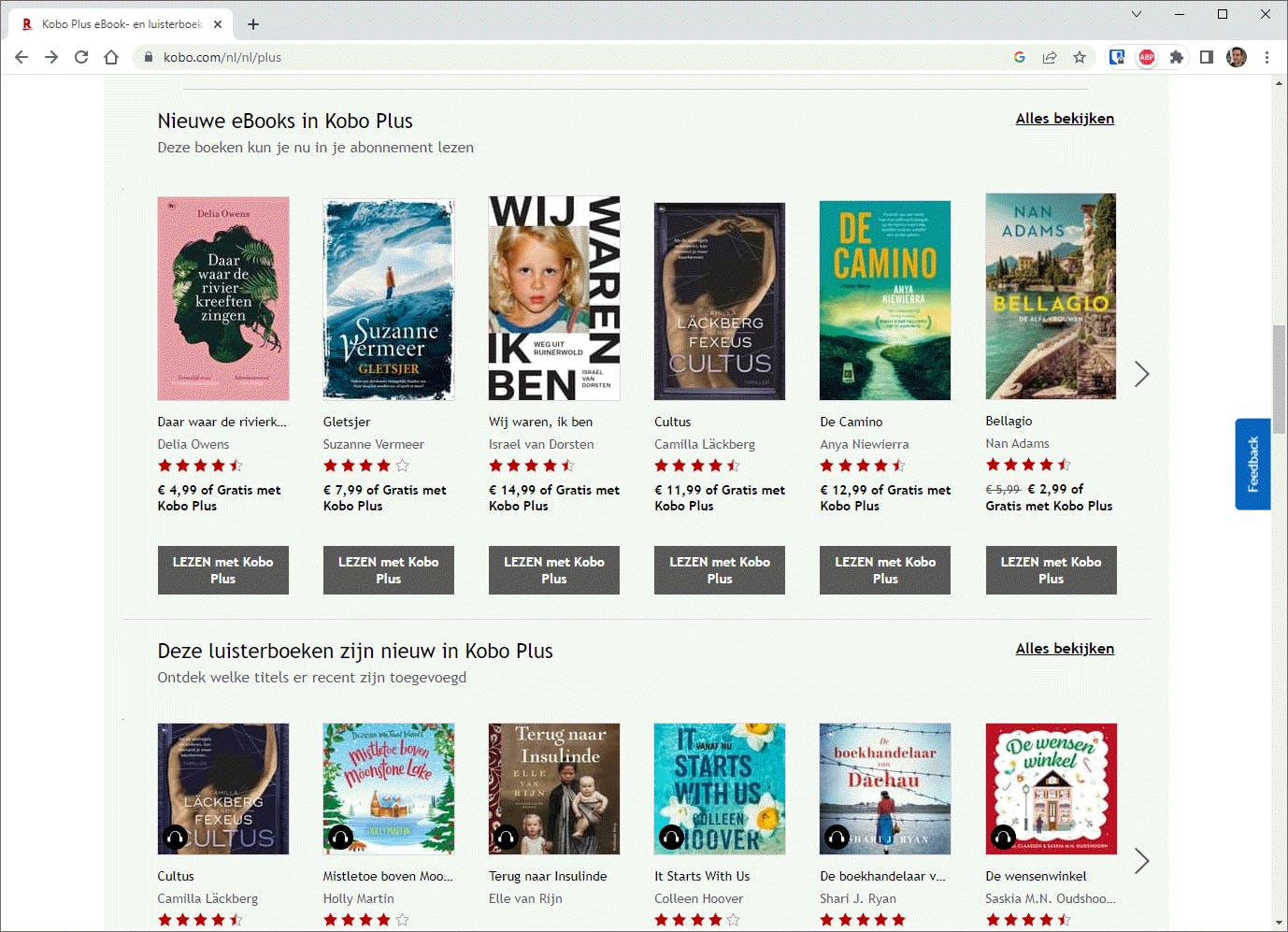
Task: Open the Terug naar Insulinde title link
Action: (x=548, y=876)
